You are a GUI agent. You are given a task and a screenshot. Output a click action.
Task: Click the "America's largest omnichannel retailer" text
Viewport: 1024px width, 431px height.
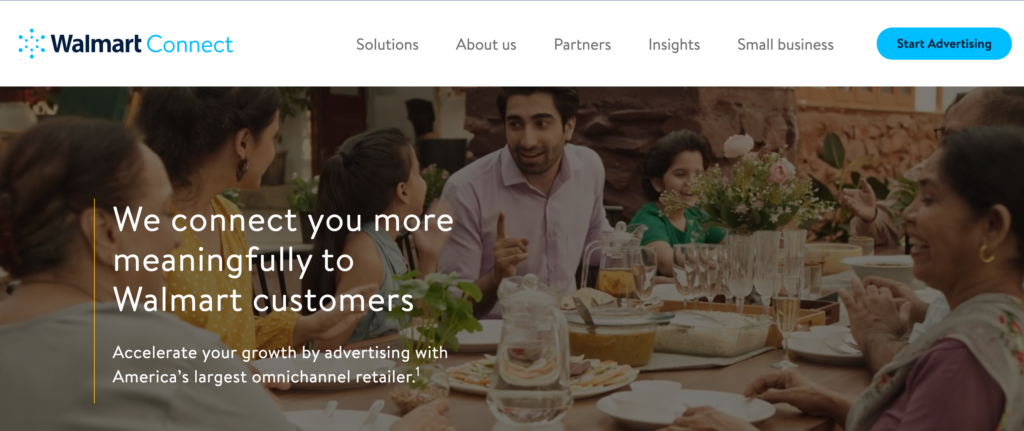pos(263,377)
